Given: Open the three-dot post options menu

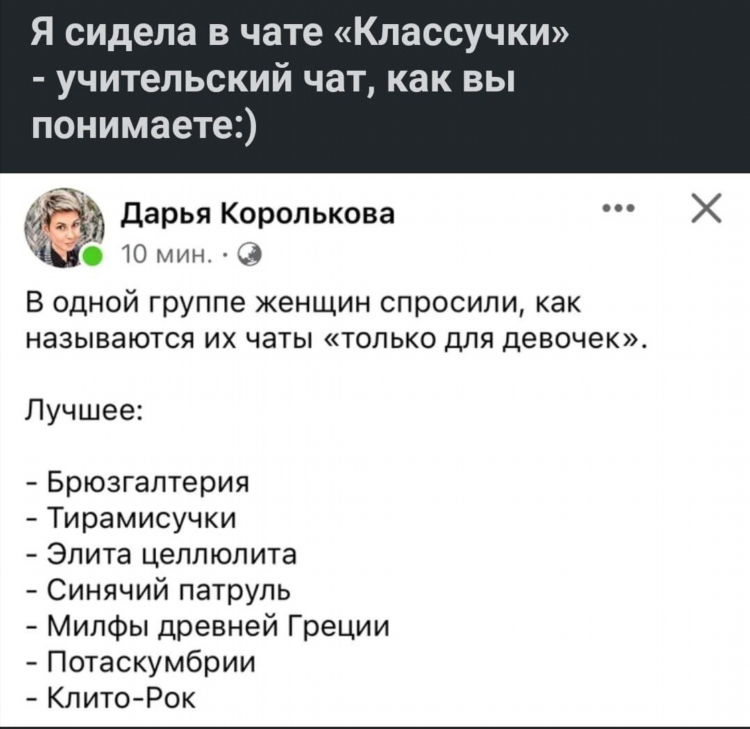Looking at the screenshot, I should 618,208.
